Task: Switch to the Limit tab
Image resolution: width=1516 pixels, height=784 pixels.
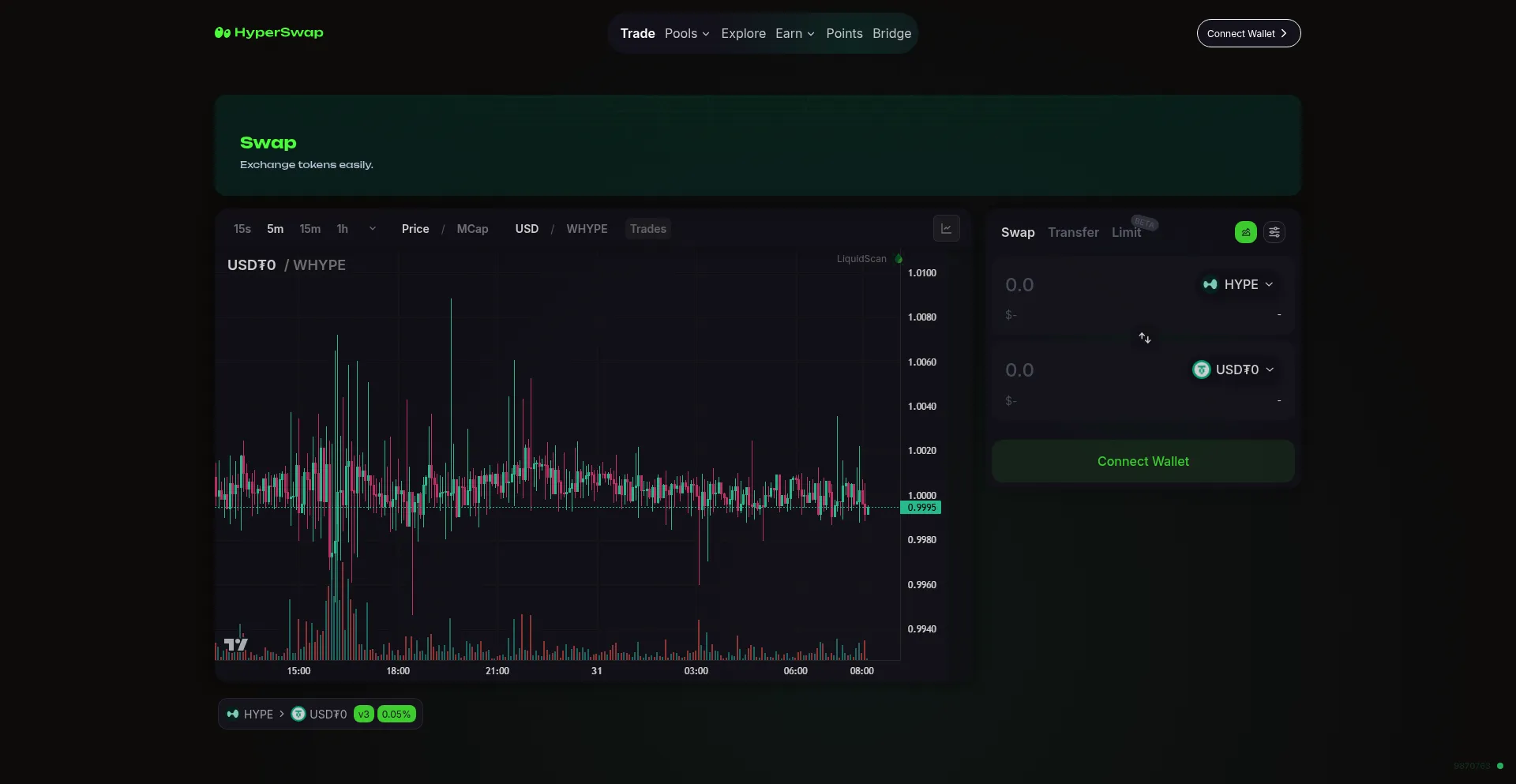Action: click(x=1126, y=232)
